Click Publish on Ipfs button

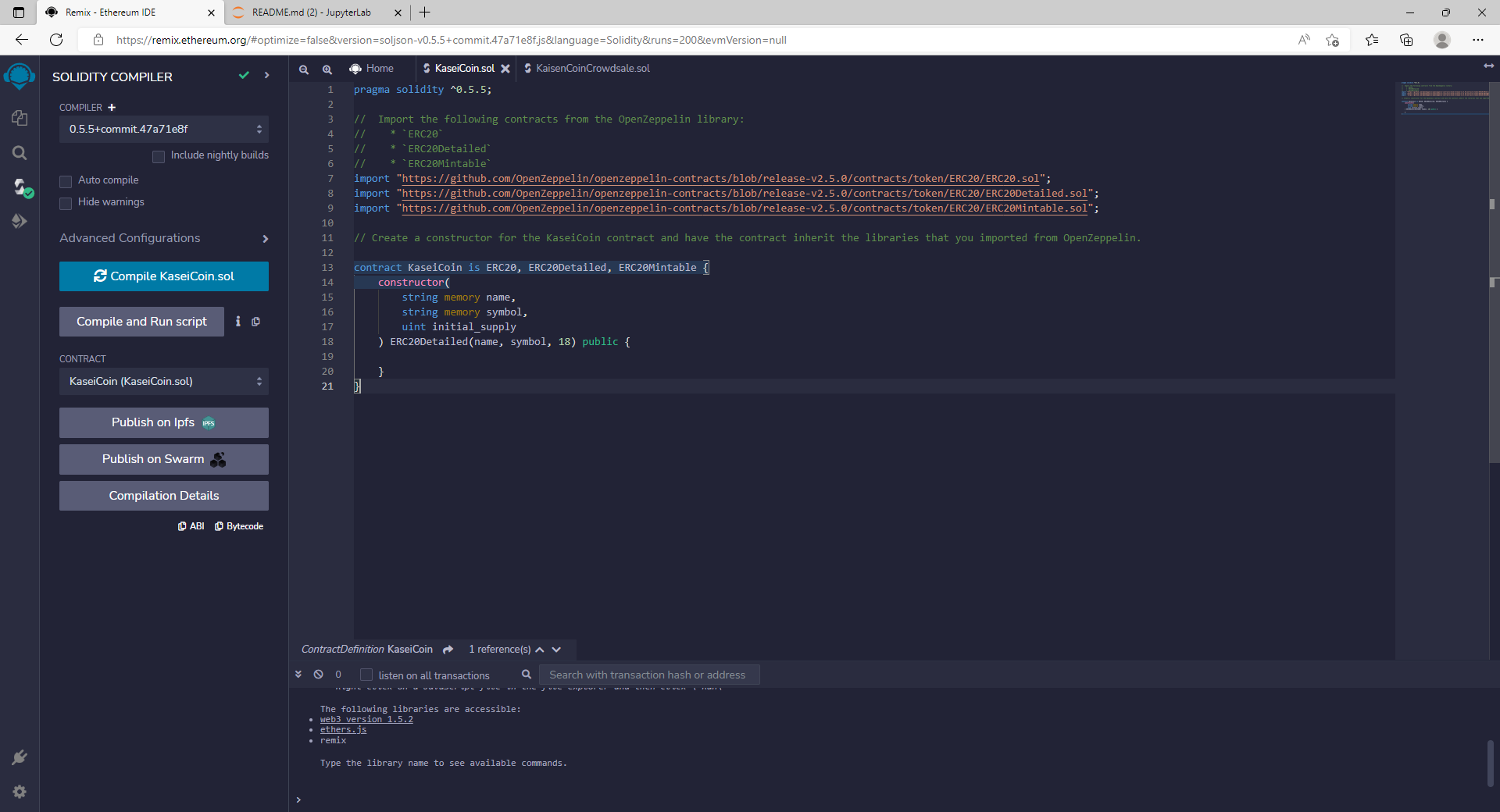pos(164,422)
